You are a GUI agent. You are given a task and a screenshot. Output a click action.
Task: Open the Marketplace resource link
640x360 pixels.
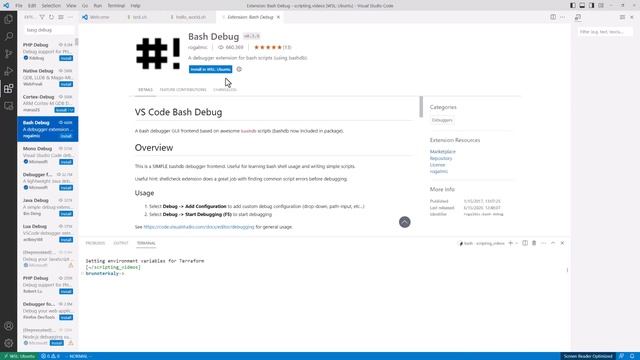[x=442, y=151]
